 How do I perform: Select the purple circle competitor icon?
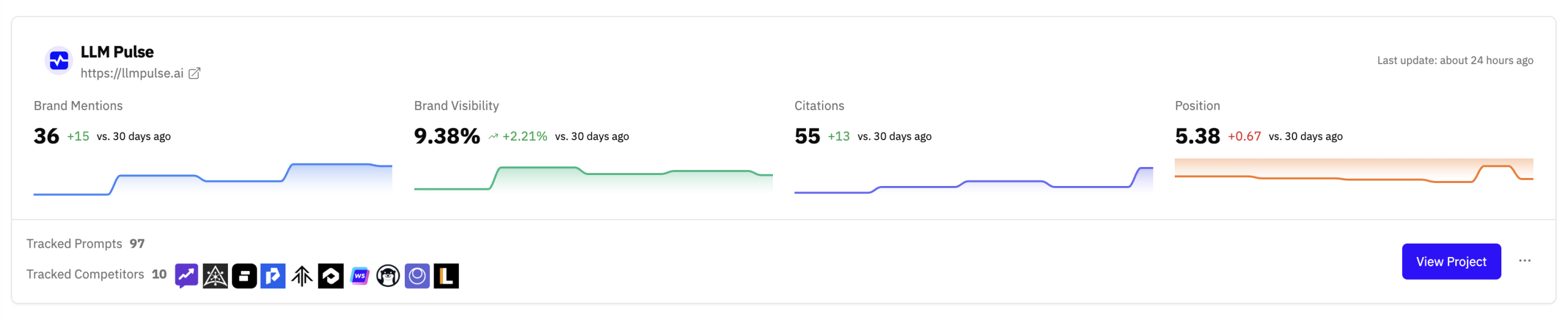coord(417,276)
